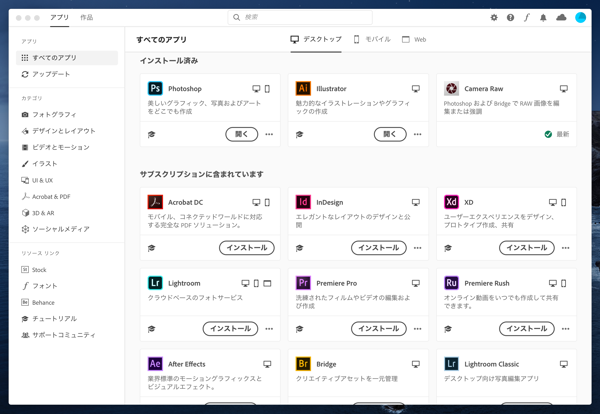600x414 pixels.
Task: Install Premiere Rush with インストール button
Action: 527,329
